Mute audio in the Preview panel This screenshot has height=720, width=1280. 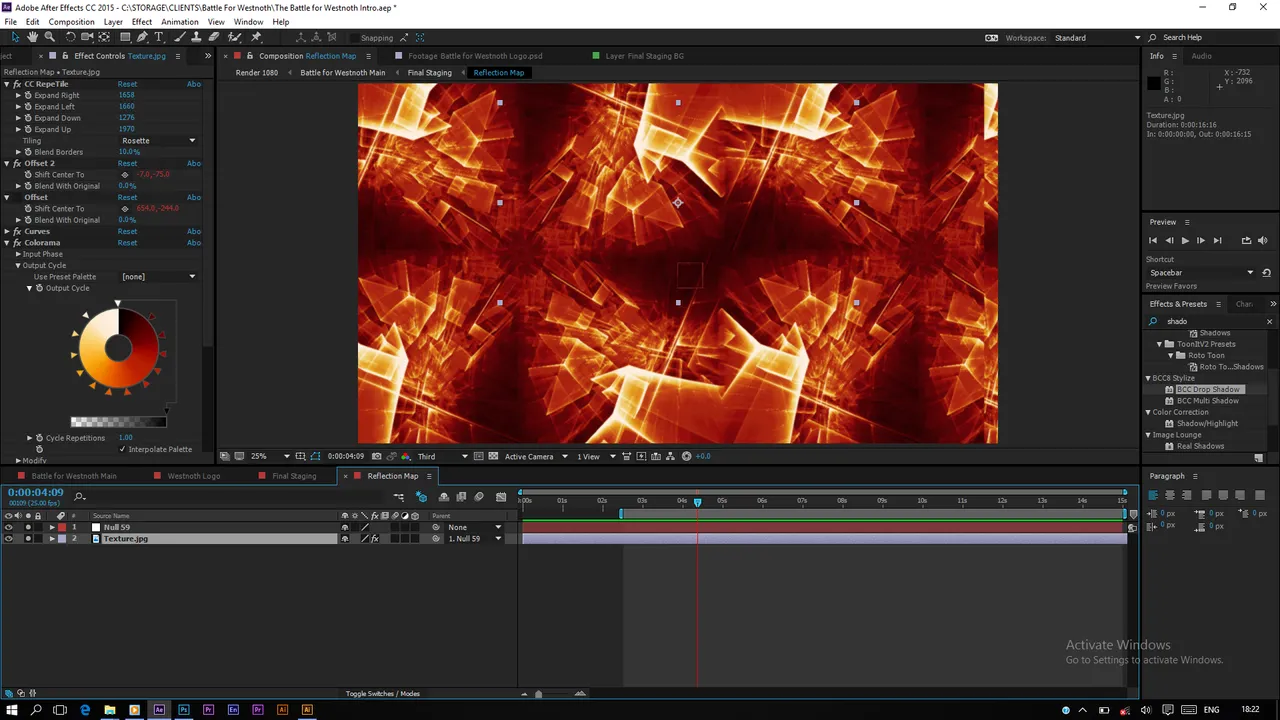tap(1262, 241)
